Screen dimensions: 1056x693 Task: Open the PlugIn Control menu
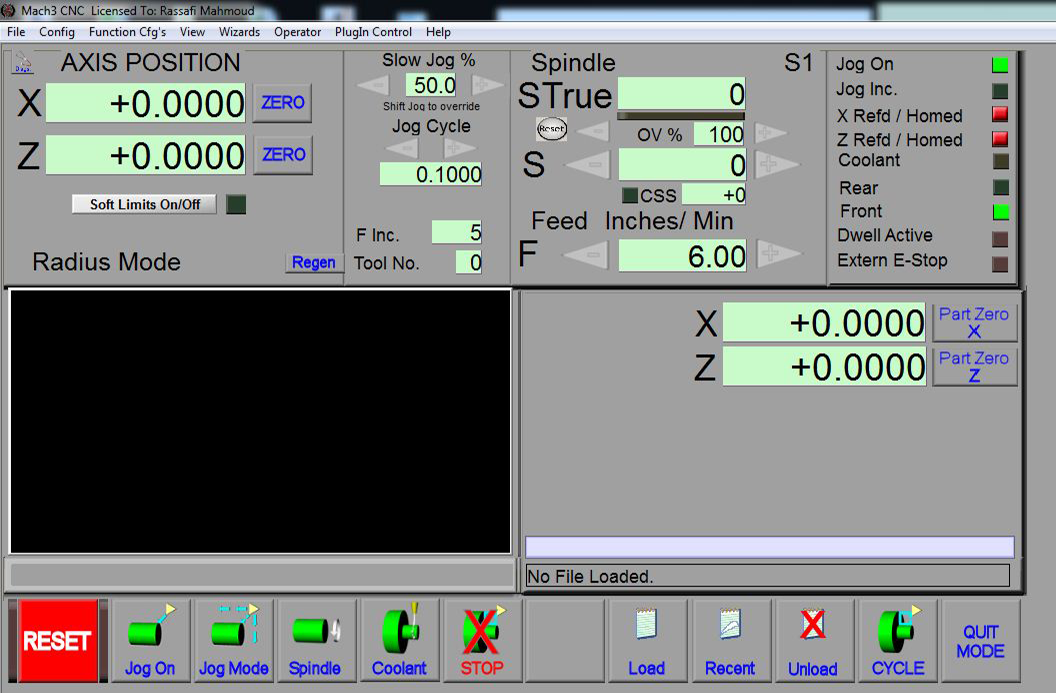[373, 32]
